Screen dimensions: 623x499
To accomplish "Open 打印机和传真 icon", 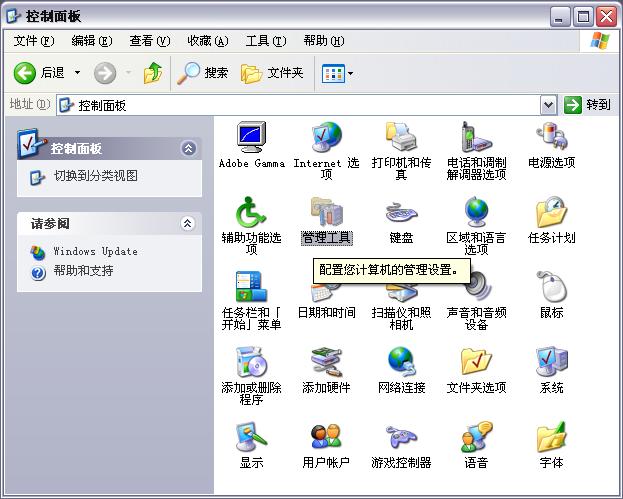I will pos(401,137).
